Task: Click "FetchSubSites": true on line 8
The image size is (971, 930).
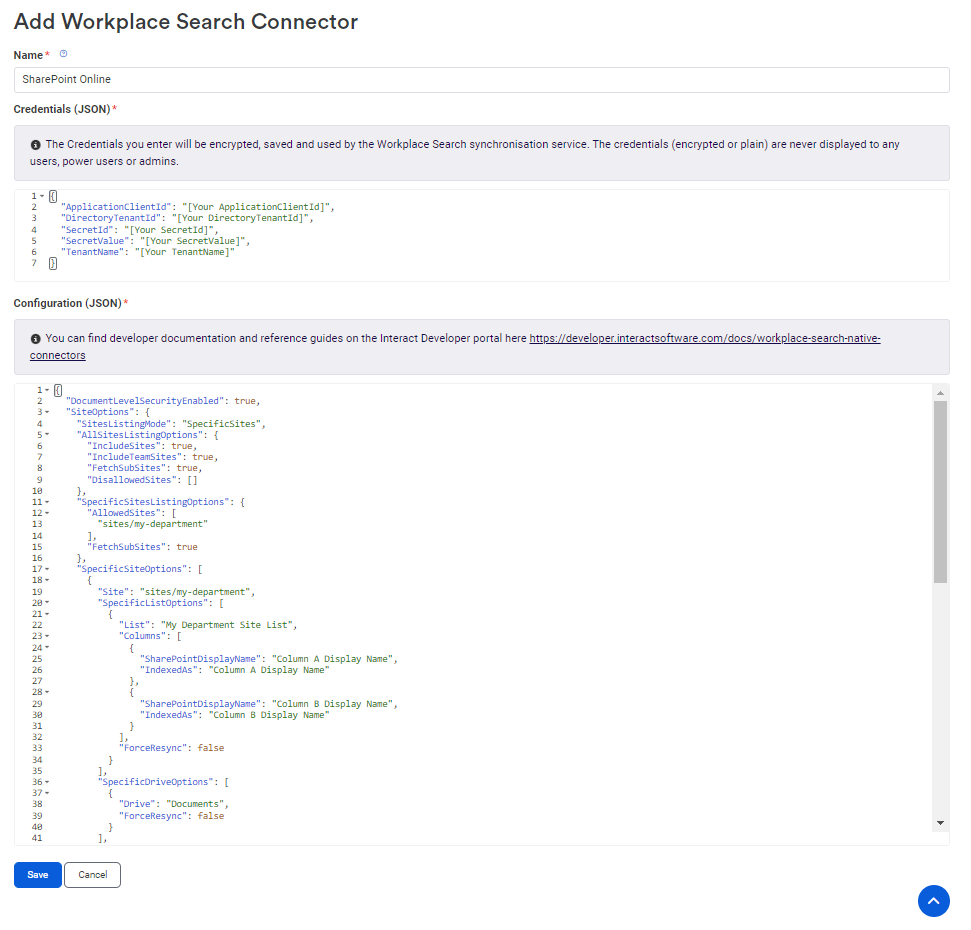Action: (x=145, y=469)
